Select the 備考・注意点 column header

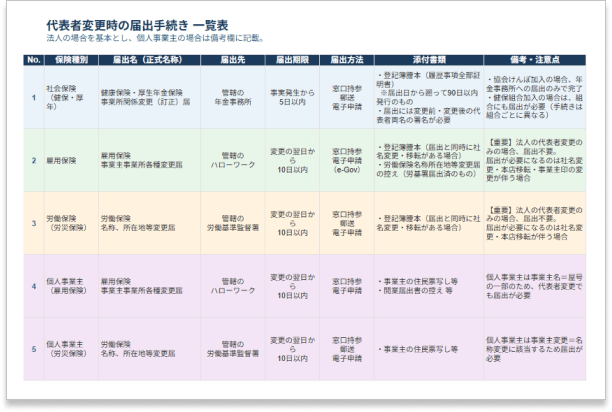[x=535, y=60]
